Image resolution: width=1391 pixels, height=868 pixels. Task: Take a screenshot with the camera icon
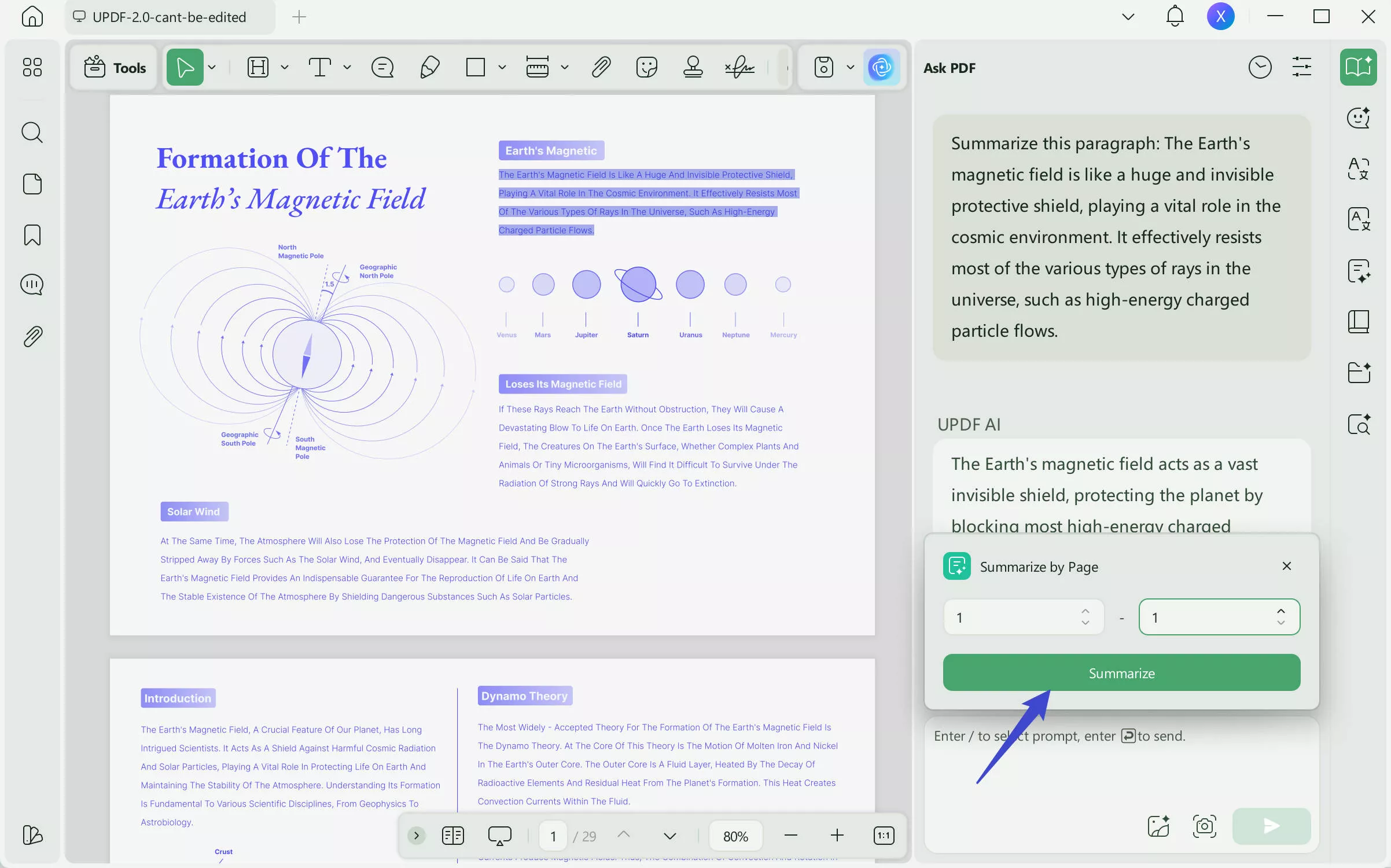click(1204, 826)
